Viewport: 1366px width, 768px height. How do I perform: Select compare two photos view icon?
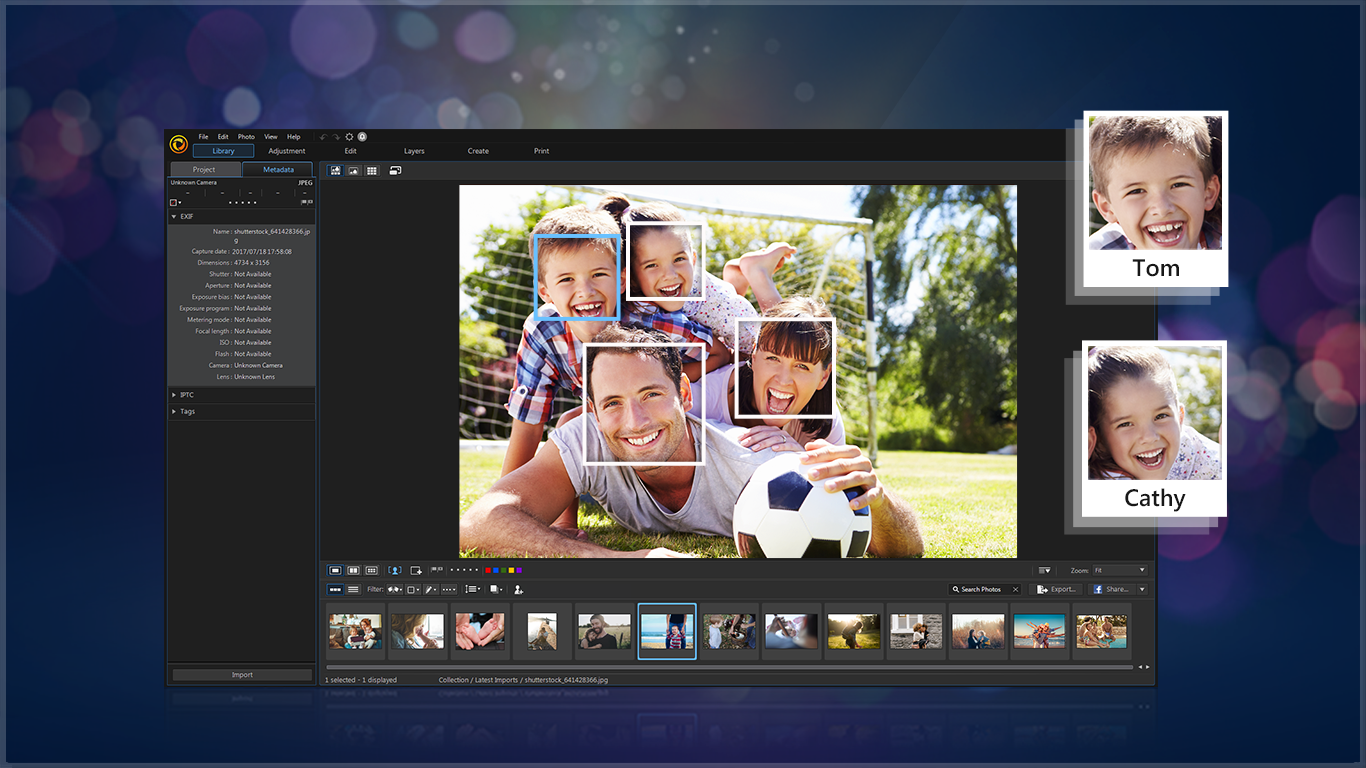pyautogui.click(x=353, y=570)
